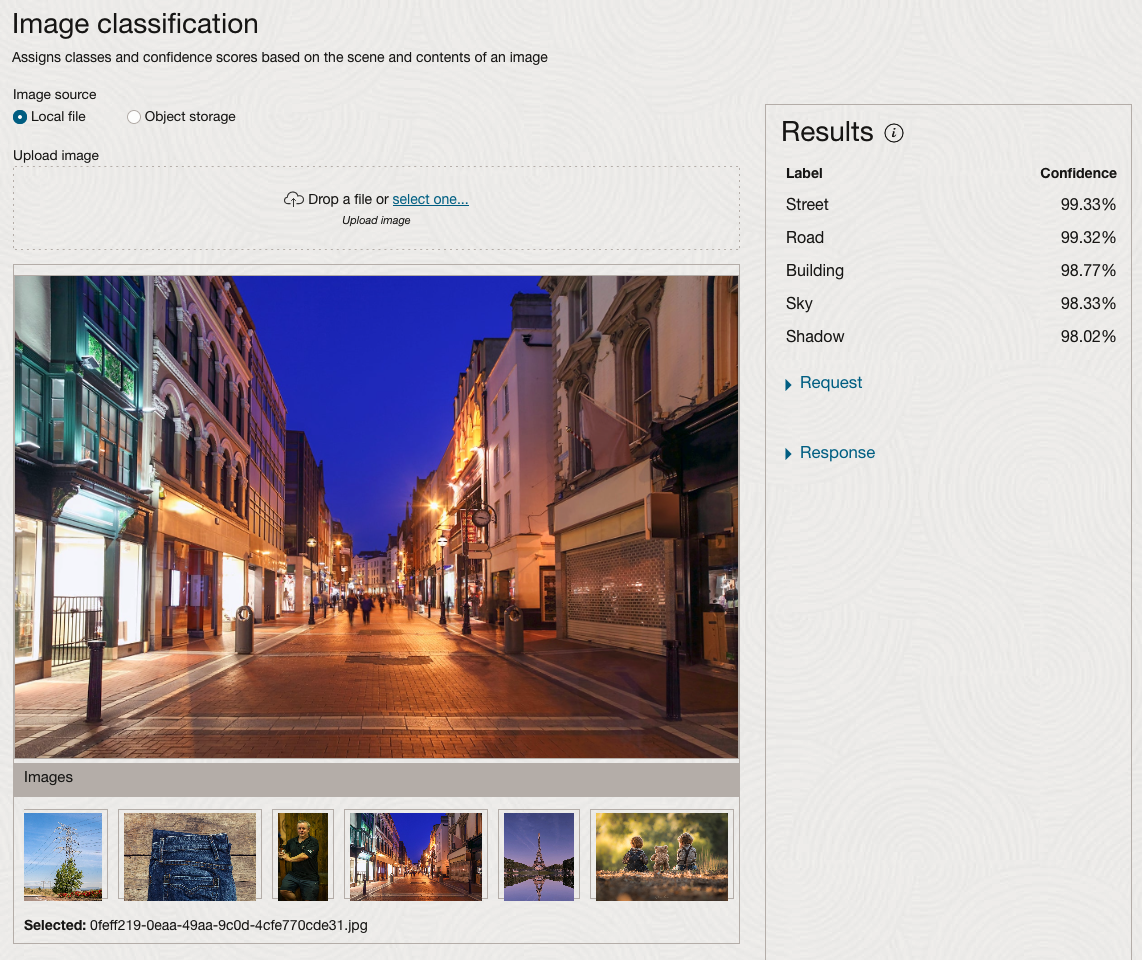This screenshot has height=960, width=1142.
Task: Click the 'select one...' upload link
Action: tap(430, 199)
